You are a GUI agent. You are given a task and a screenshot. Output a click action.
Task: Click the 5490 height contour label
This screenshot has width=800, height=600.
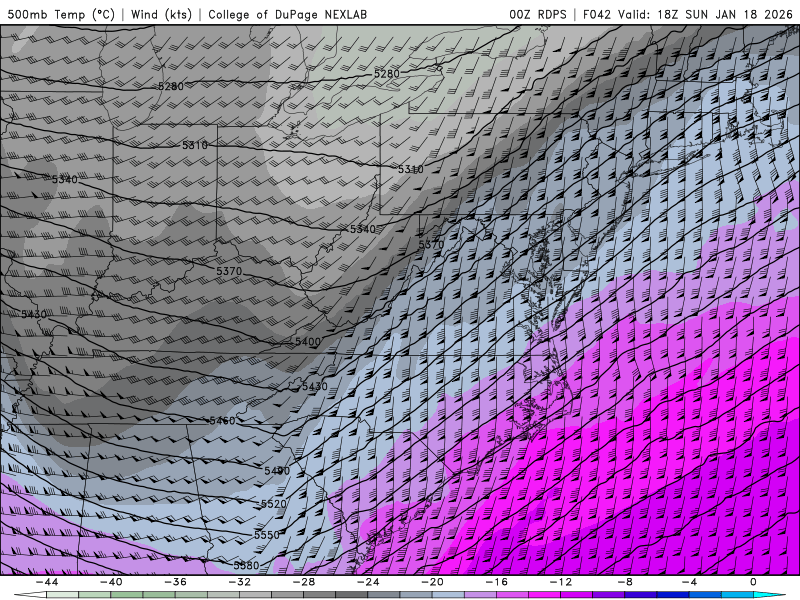click(x=277, y=470)
